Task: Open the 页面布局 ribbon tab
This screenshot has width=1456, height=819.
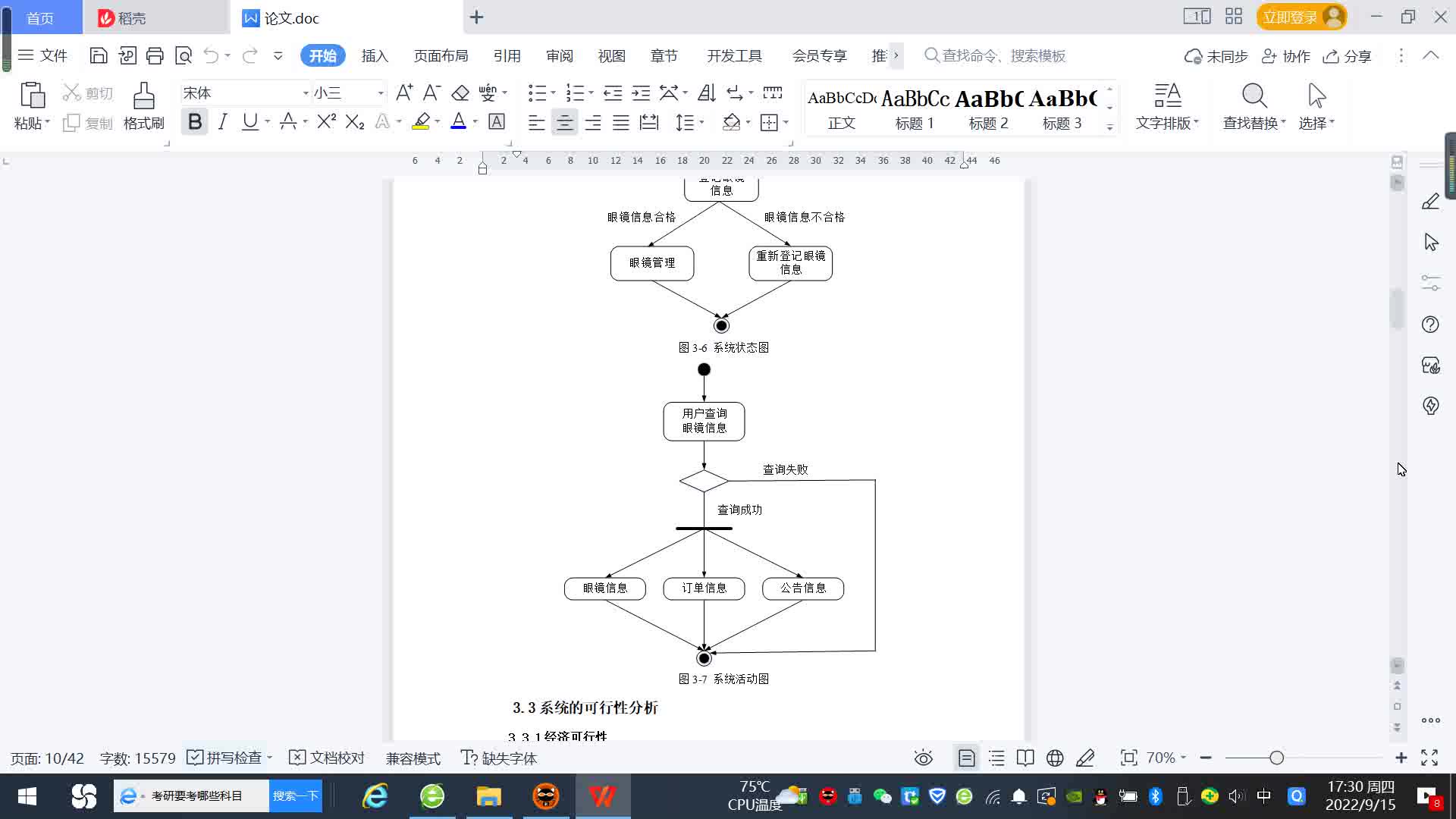Action: [441, 56]
